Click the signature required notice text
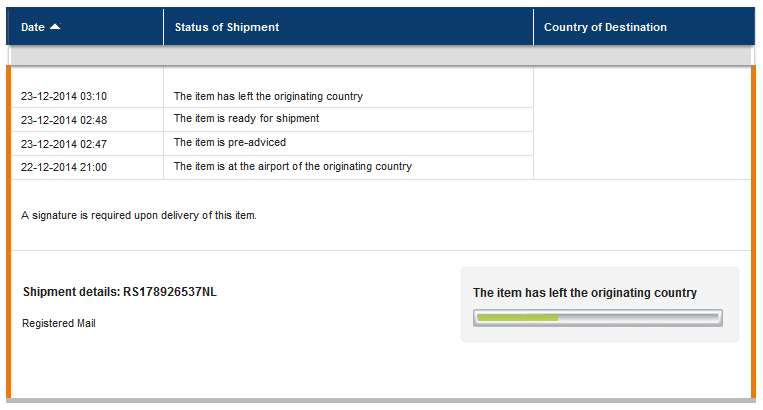The width and height of the screenshot is (763, 410). pos(139,215)
